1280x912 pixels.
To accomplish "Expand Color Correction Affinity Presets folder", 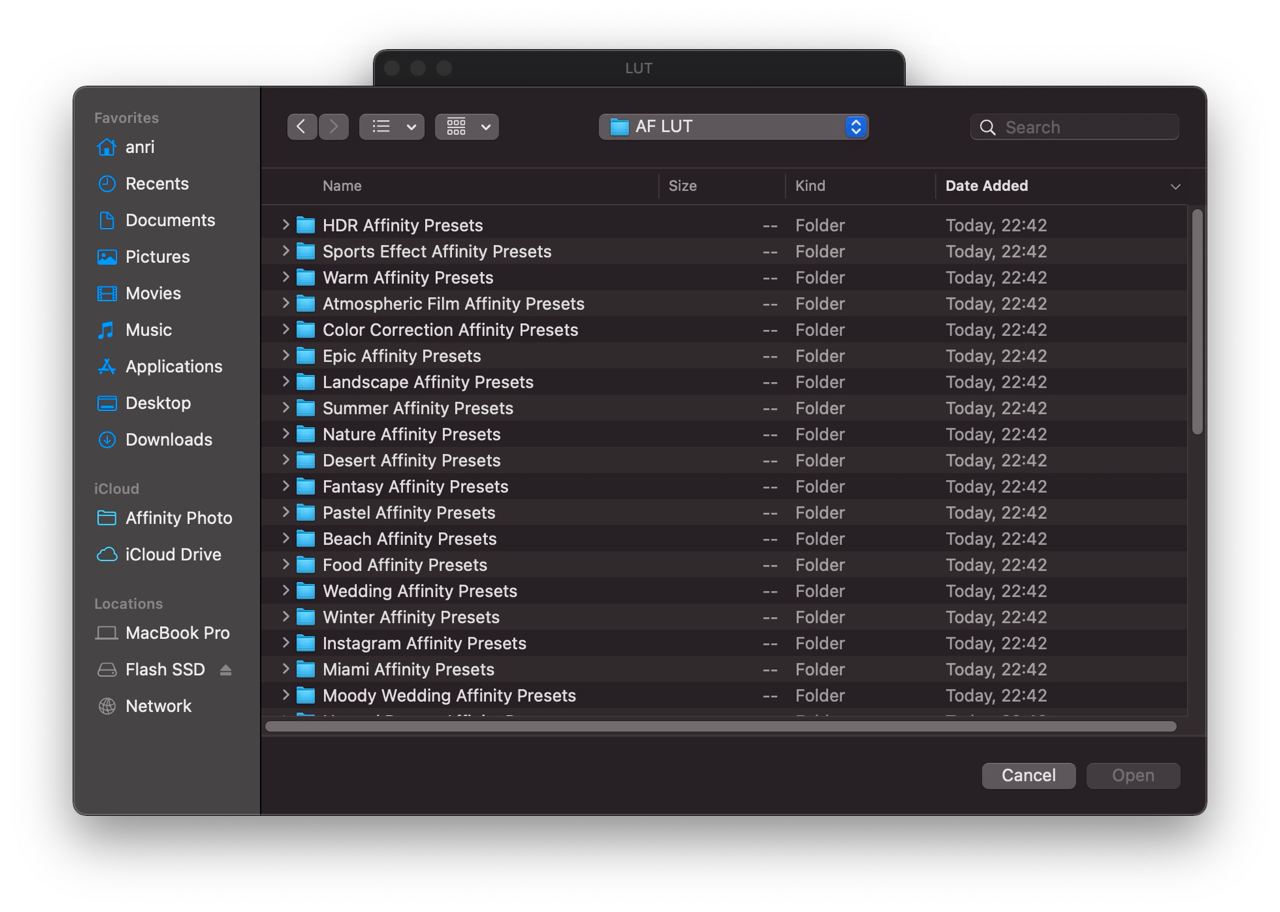I will (286, 329).
